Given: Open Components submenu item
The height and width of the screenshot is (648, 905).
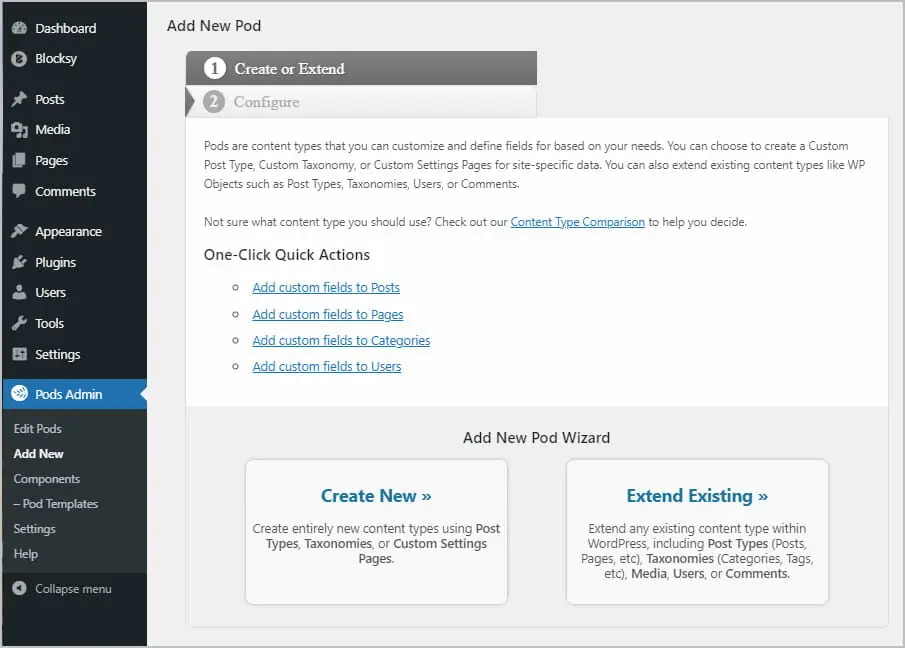Looking at the screenshot, I should pos(47,479).
